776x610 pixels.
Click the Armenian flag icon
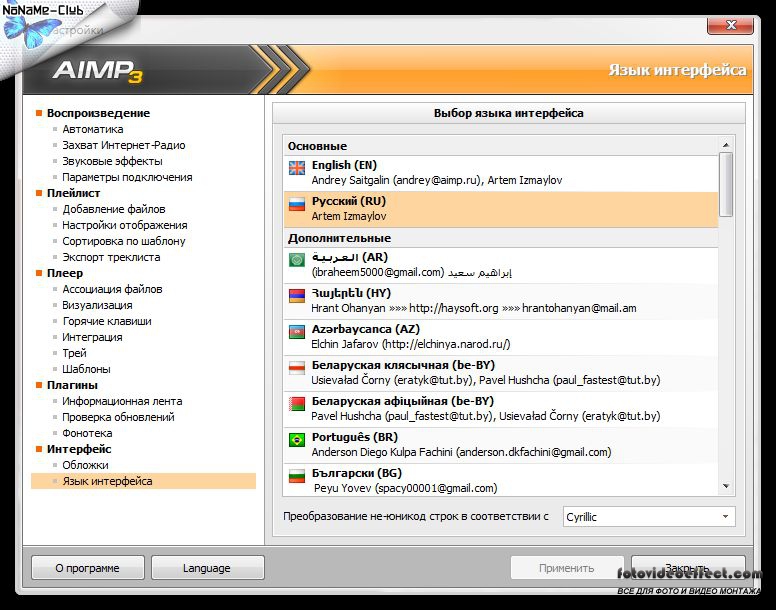point(297,296)
